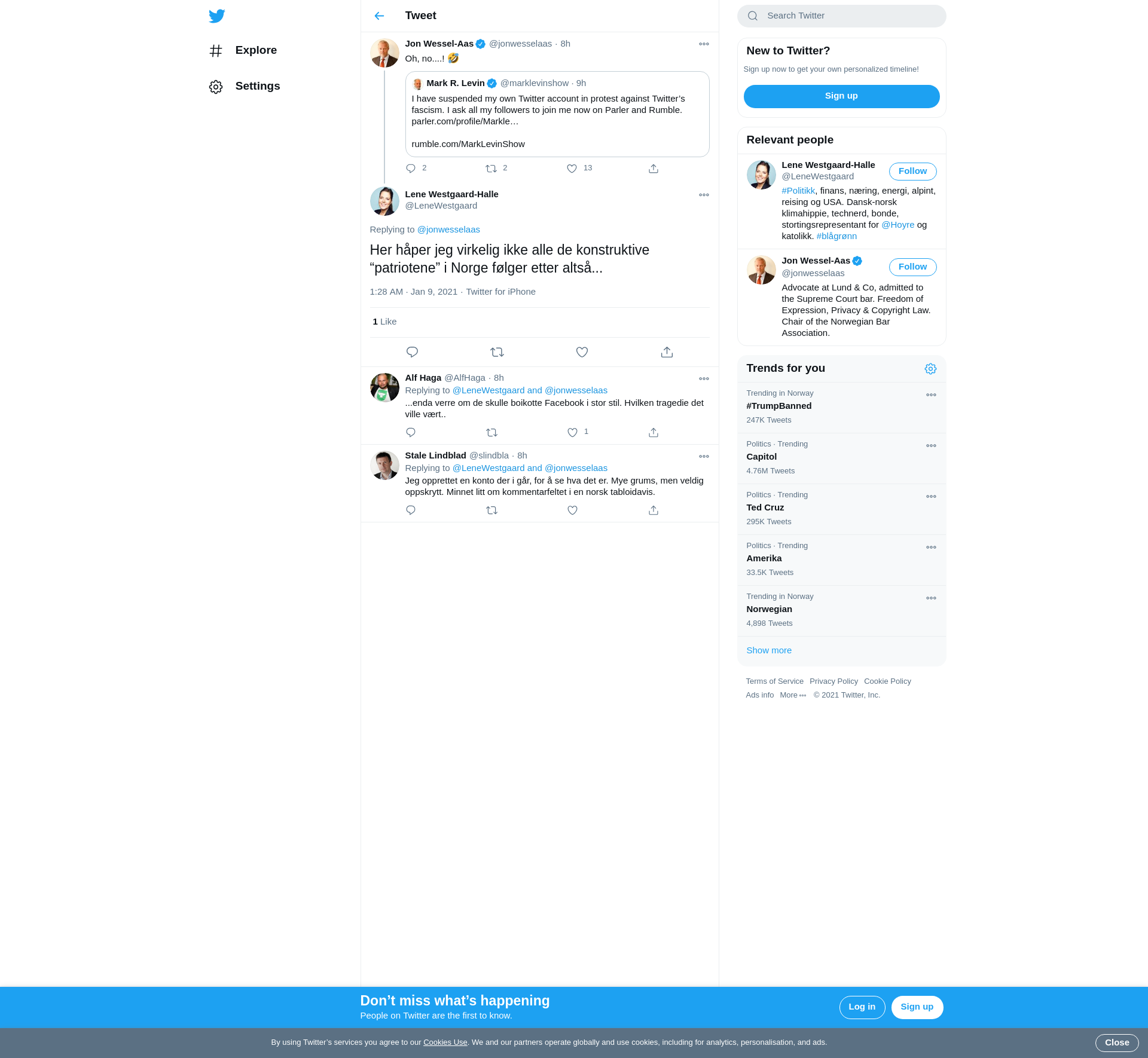
Task: Open Trends for you settings gear
Action: [930, 369]
